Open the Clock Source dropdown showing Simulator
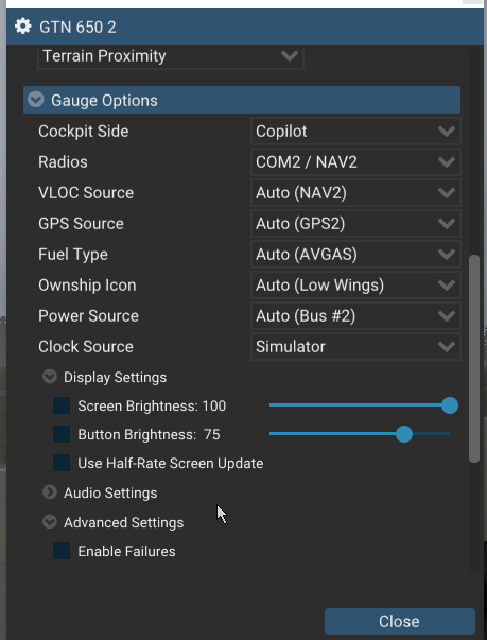487x640 pixels. tap(356, 347)
